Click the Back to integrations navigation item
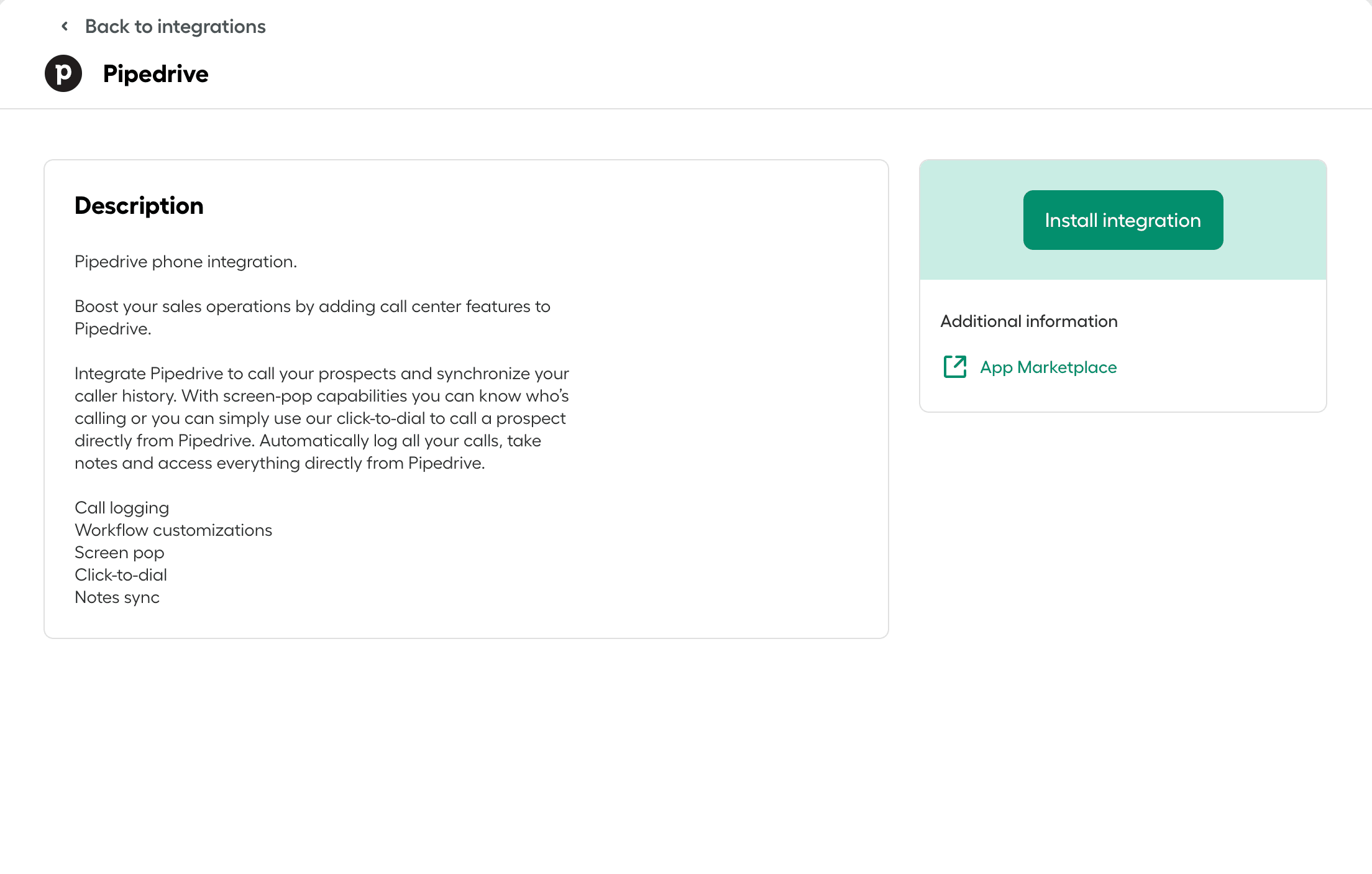 [175, 26]
